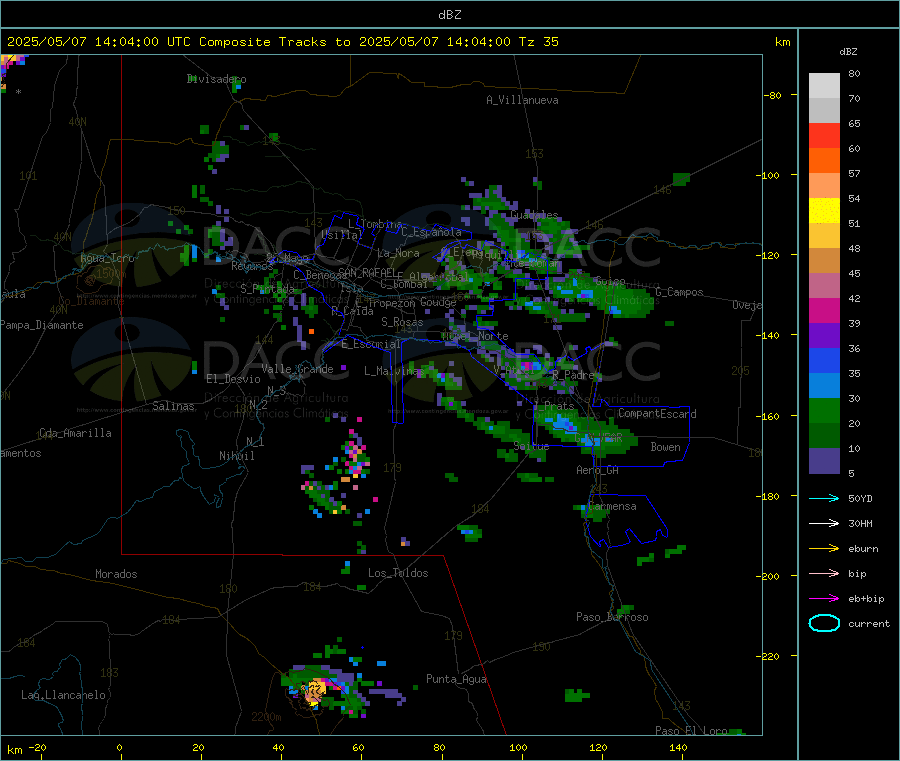Click the E_Escorial map label
The width and height of the screenshot is (900, 761).
pyautogui.click(x=371, y=344)
